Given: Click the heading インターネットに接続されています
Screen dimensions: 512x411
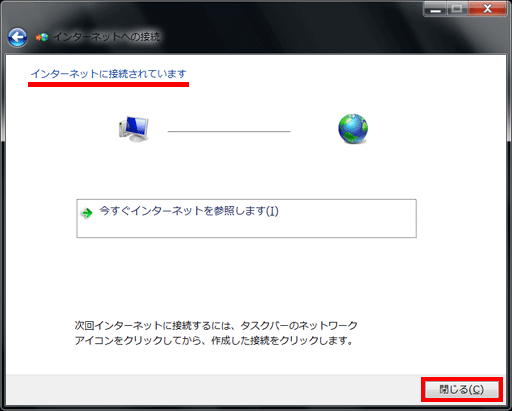Looking at the screenshot, I should (x=108, y=74).
